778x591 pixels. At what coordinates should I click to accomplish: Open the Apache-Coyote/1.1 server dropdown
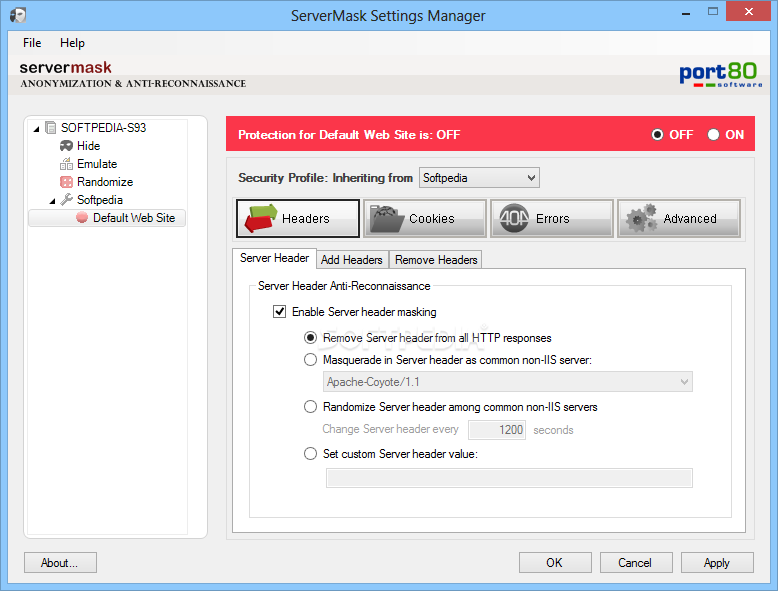tap(508, 382)
